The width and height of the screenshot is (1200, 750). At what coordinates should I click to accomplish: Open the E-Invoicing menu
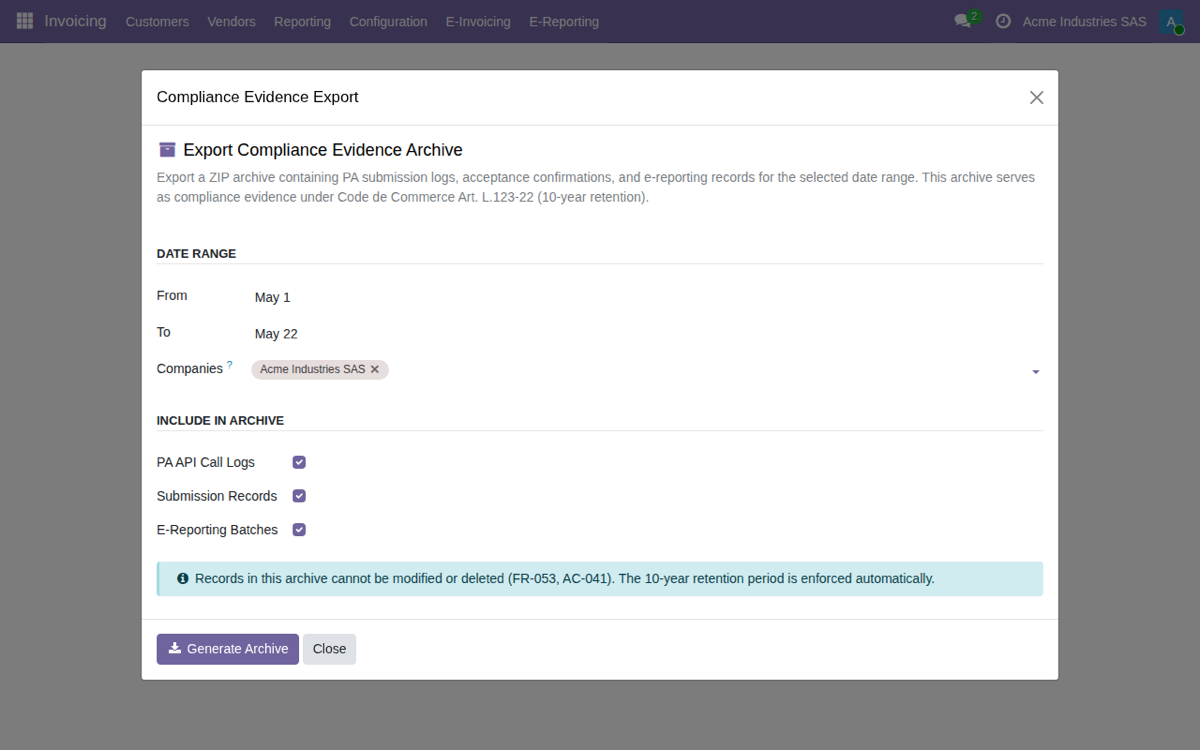tap(478, 21)
